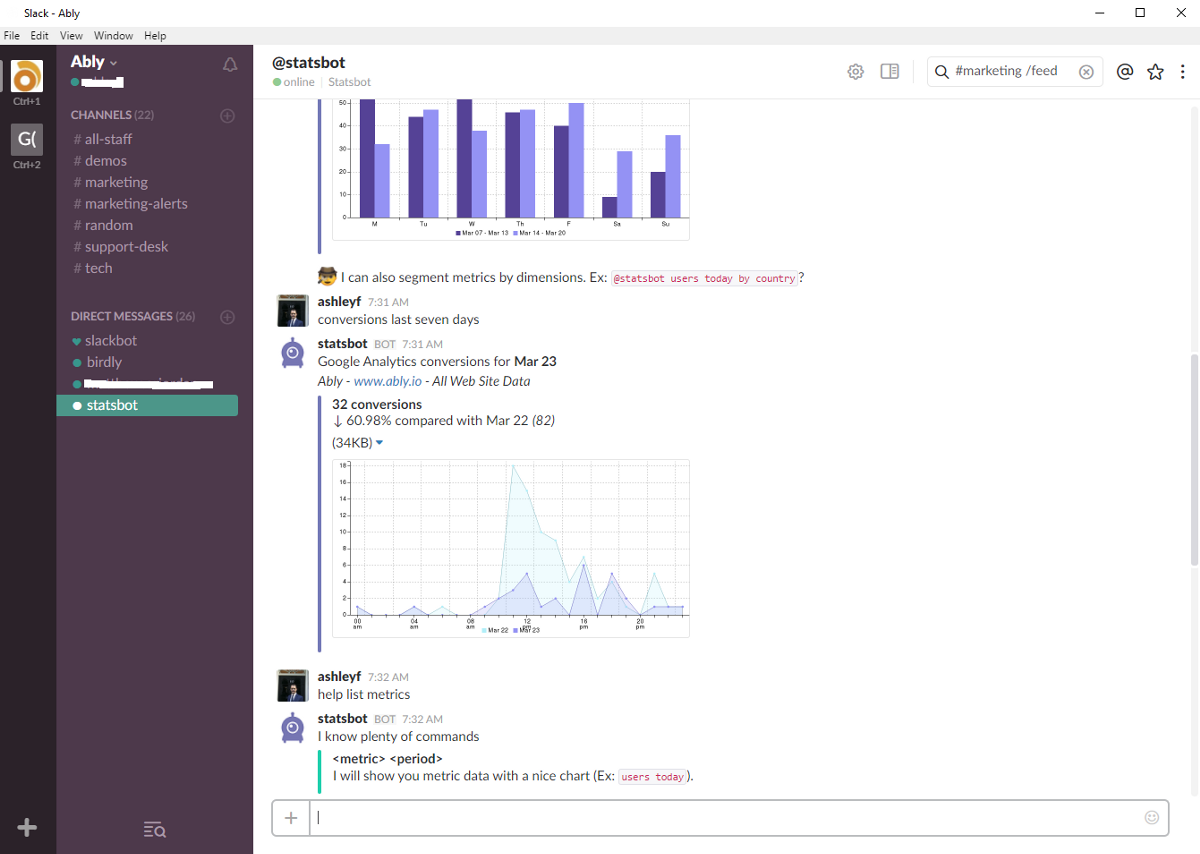Click ashleyf username on 7:31 AM message
The width and height of the screenshot is (1200, 854).
click(339, 302)
